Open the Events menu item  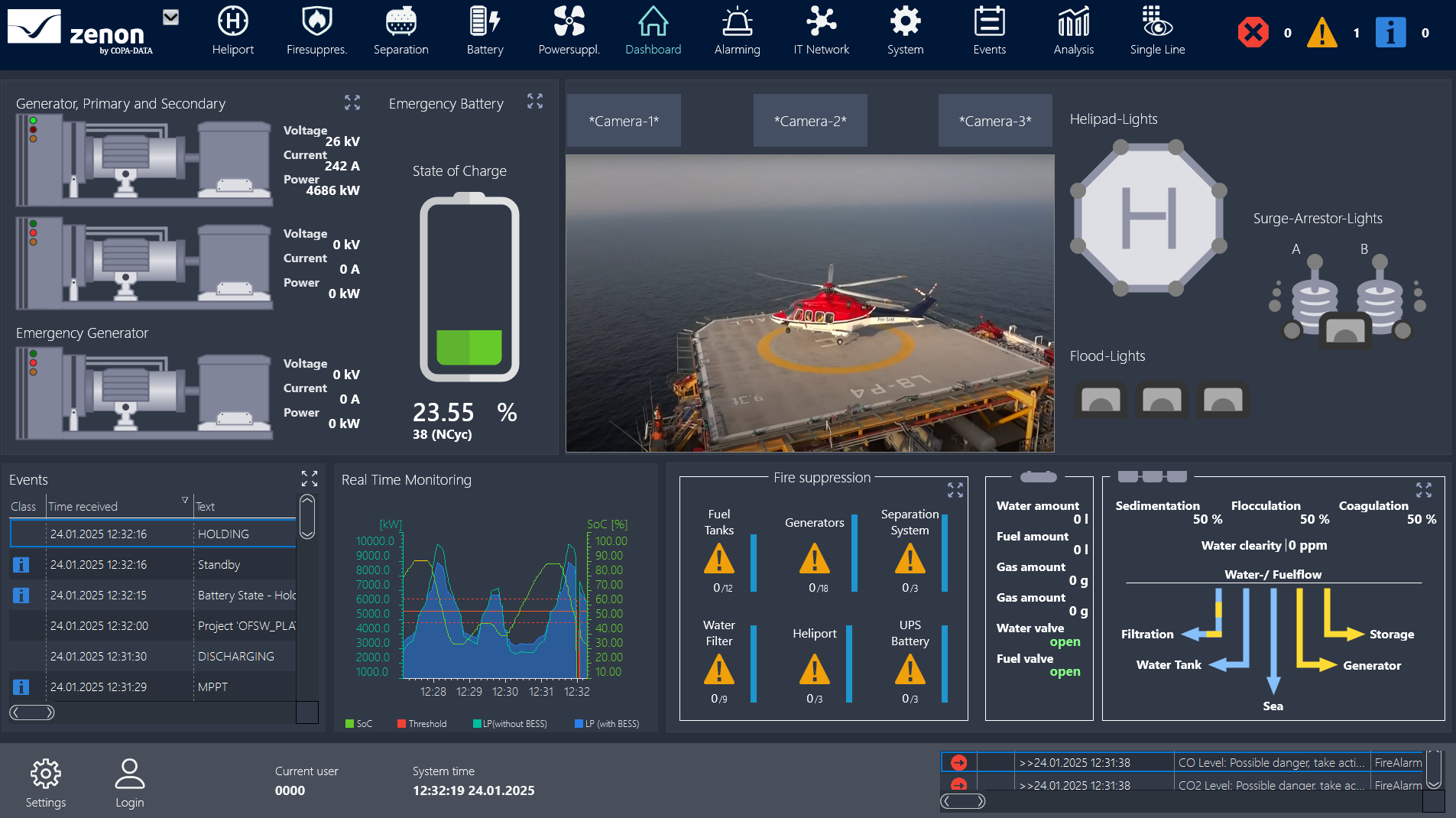pyautogui.click(x=989, y=31)
